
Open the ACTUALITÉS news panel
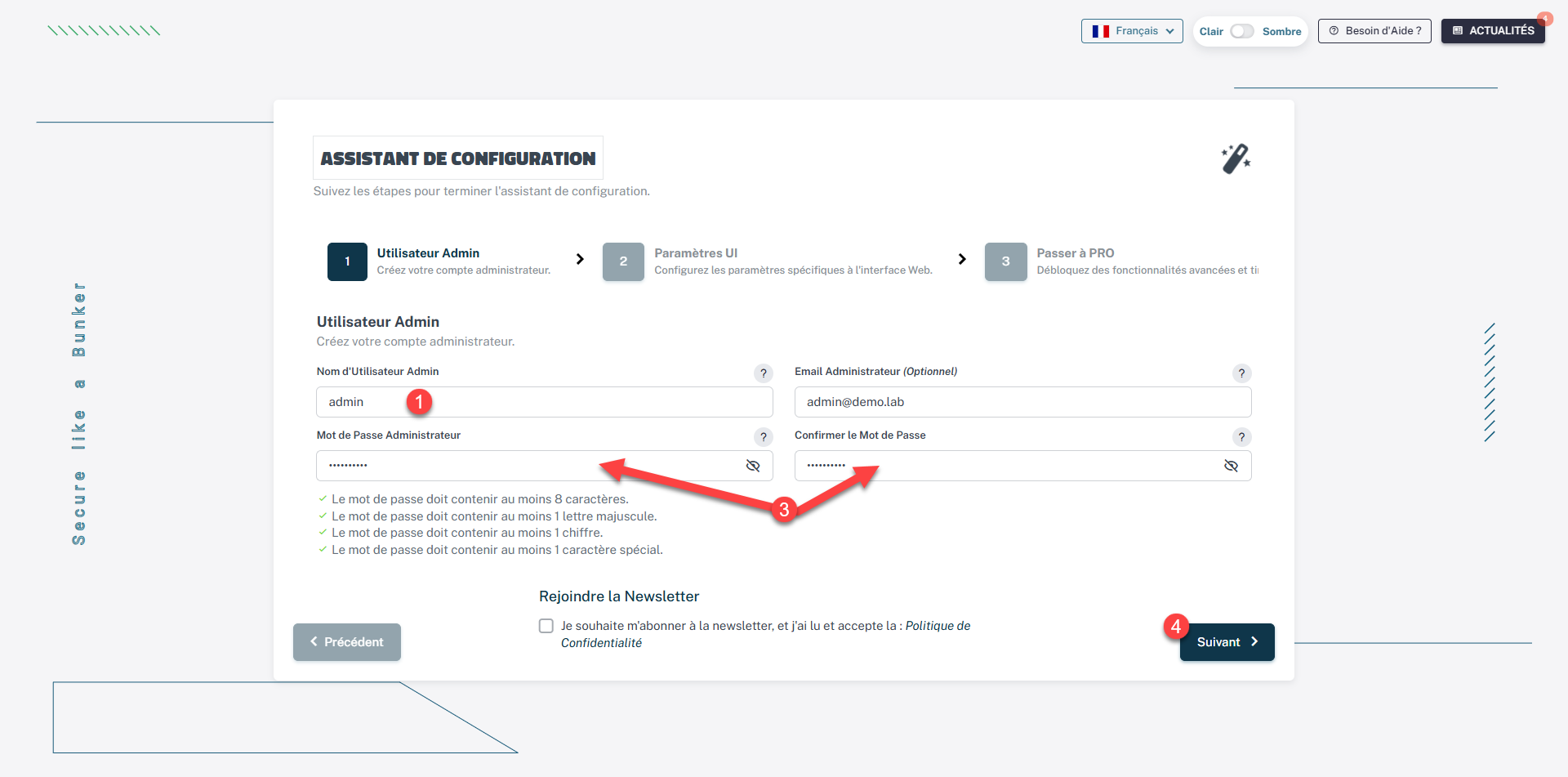click(1493, 31)
